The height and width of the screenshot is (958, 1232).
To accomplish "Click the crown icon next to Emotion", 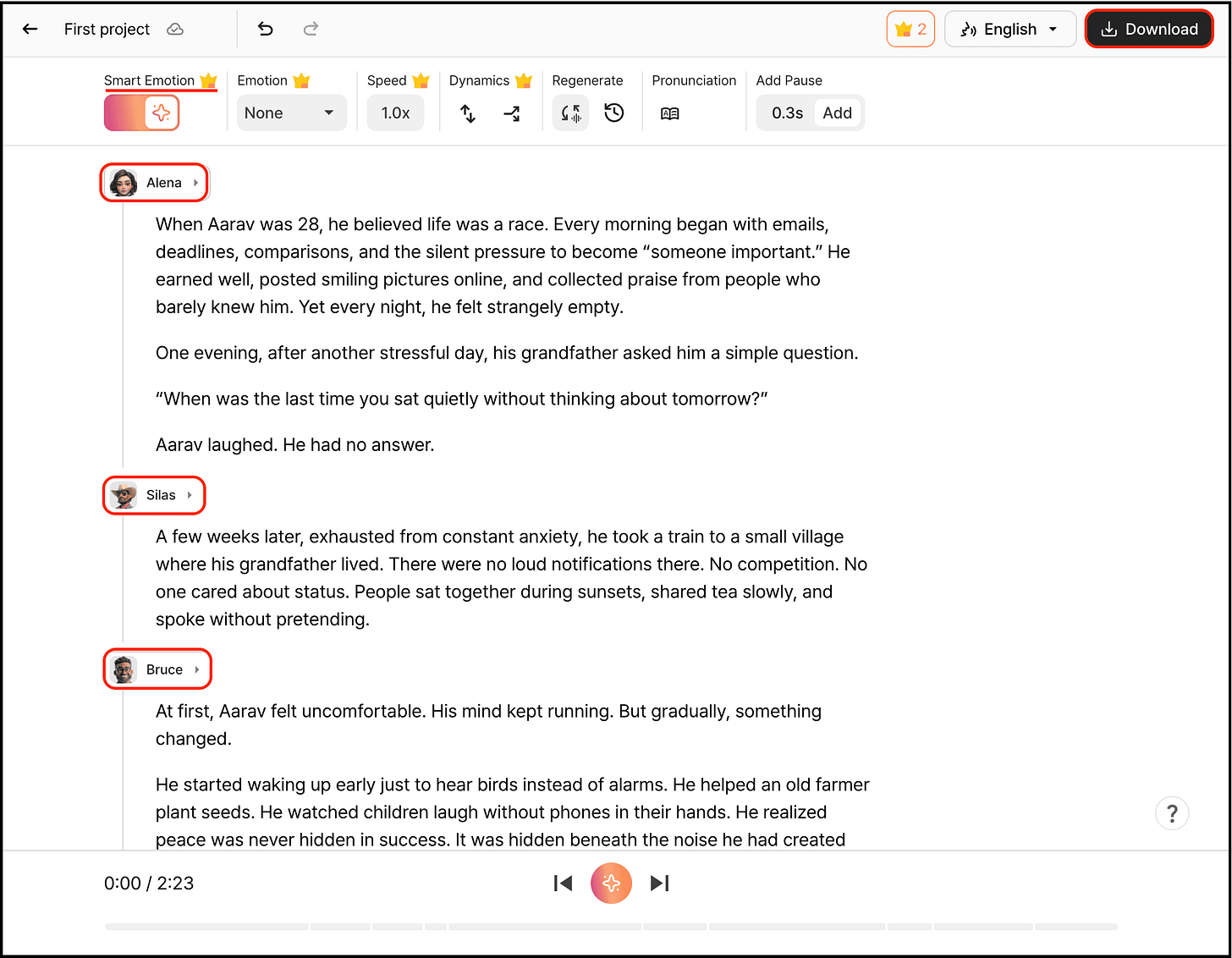I will point(301,80).
